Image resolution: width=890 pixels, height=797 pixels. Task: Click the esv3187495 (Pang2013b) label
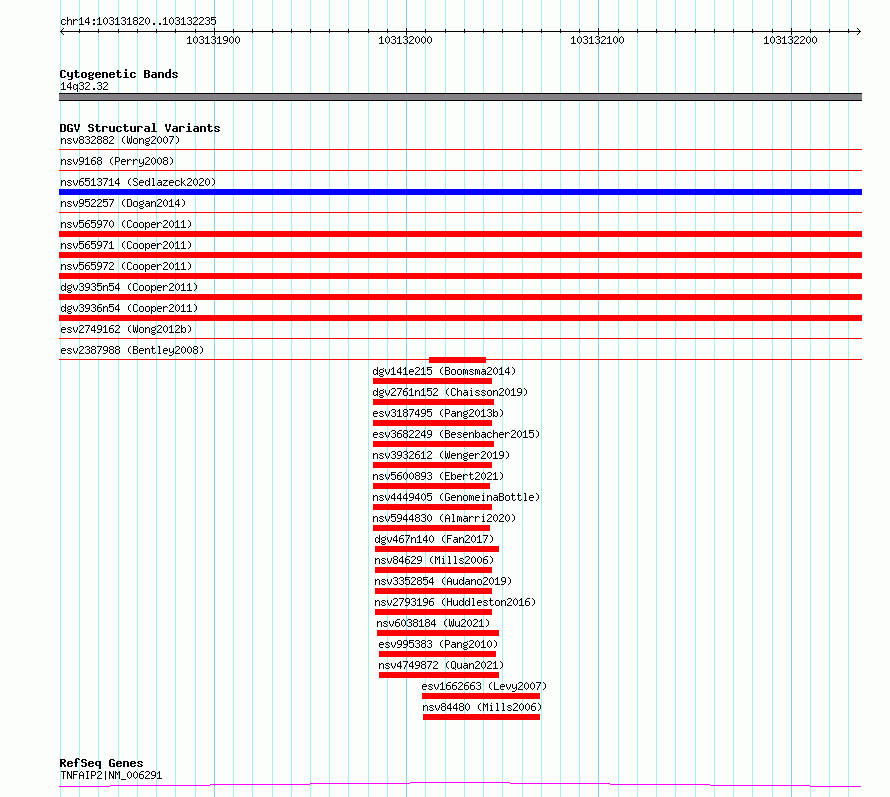(x=438, y=413)
